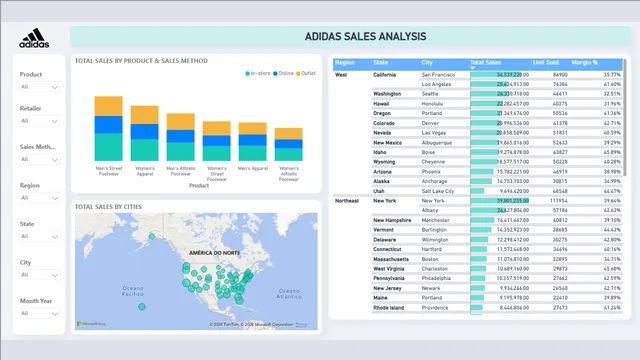Sort by Unit Sold column header
The height and width of the screenshot is (360, 640).
pos(546,62)
